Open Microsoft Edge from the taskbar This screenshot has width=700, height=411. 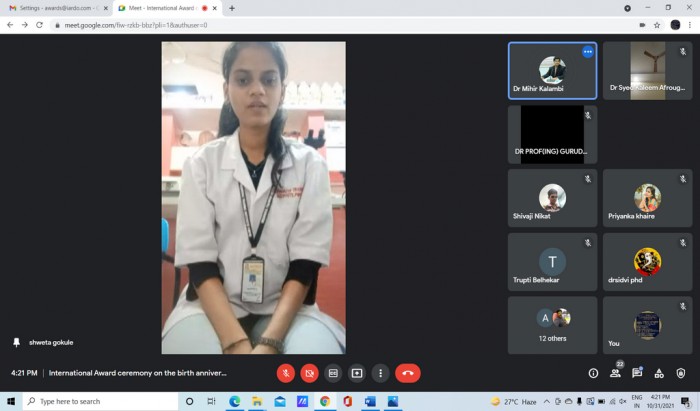[235, 402]
